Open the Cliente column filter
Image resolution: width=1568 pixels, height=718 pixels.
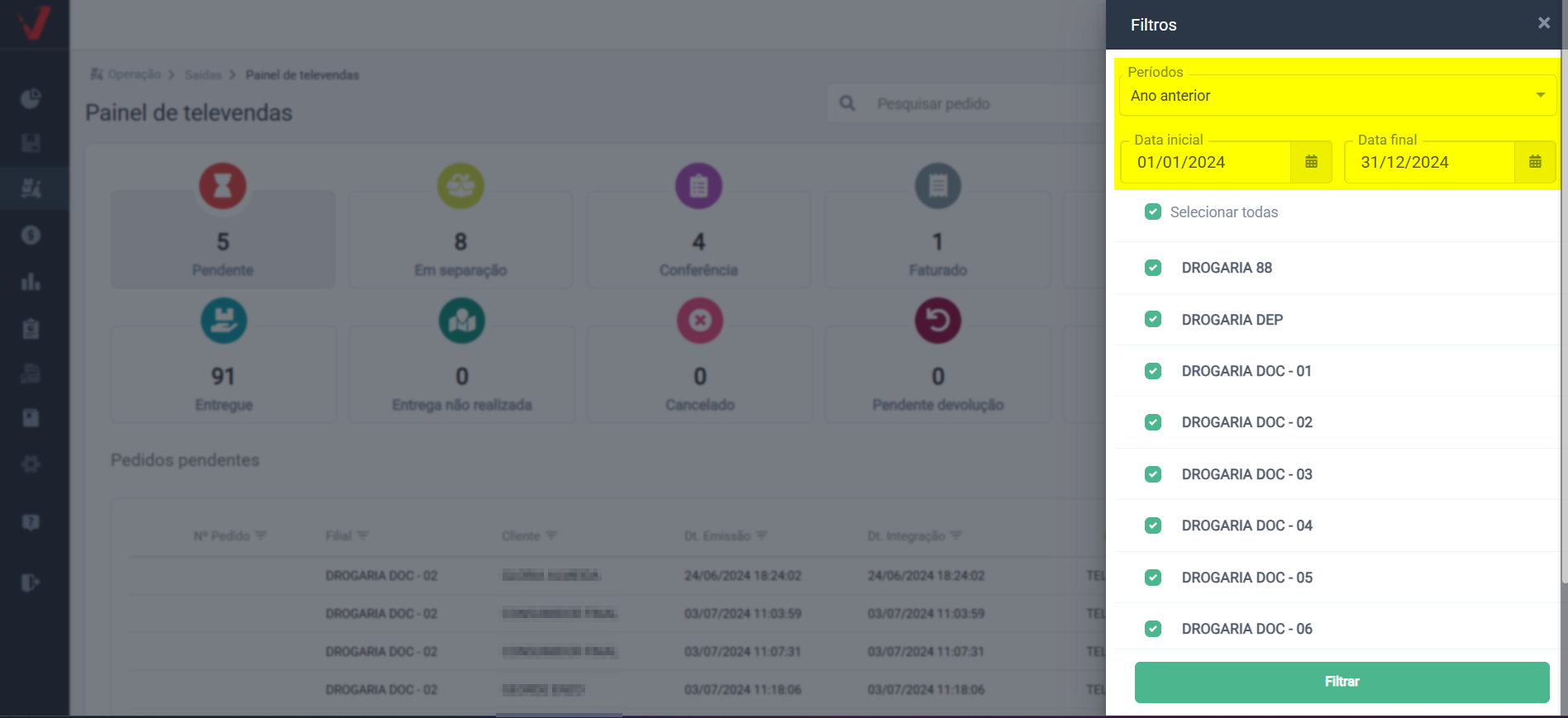[x=551, y=535]
